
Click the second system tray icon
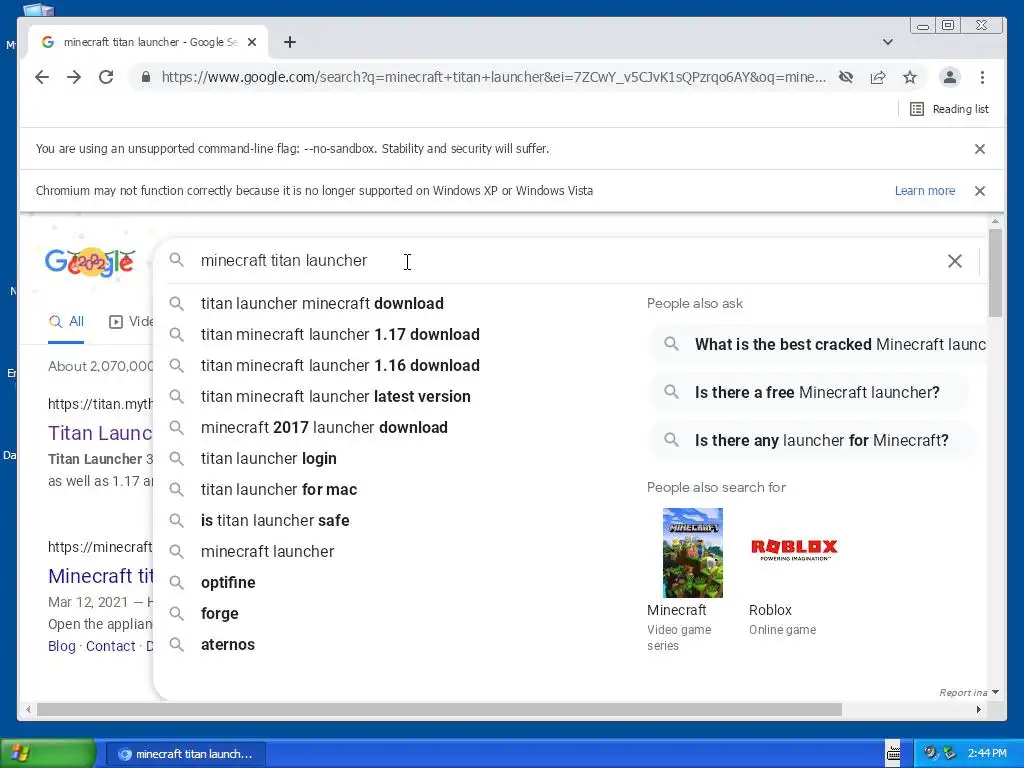949,753
